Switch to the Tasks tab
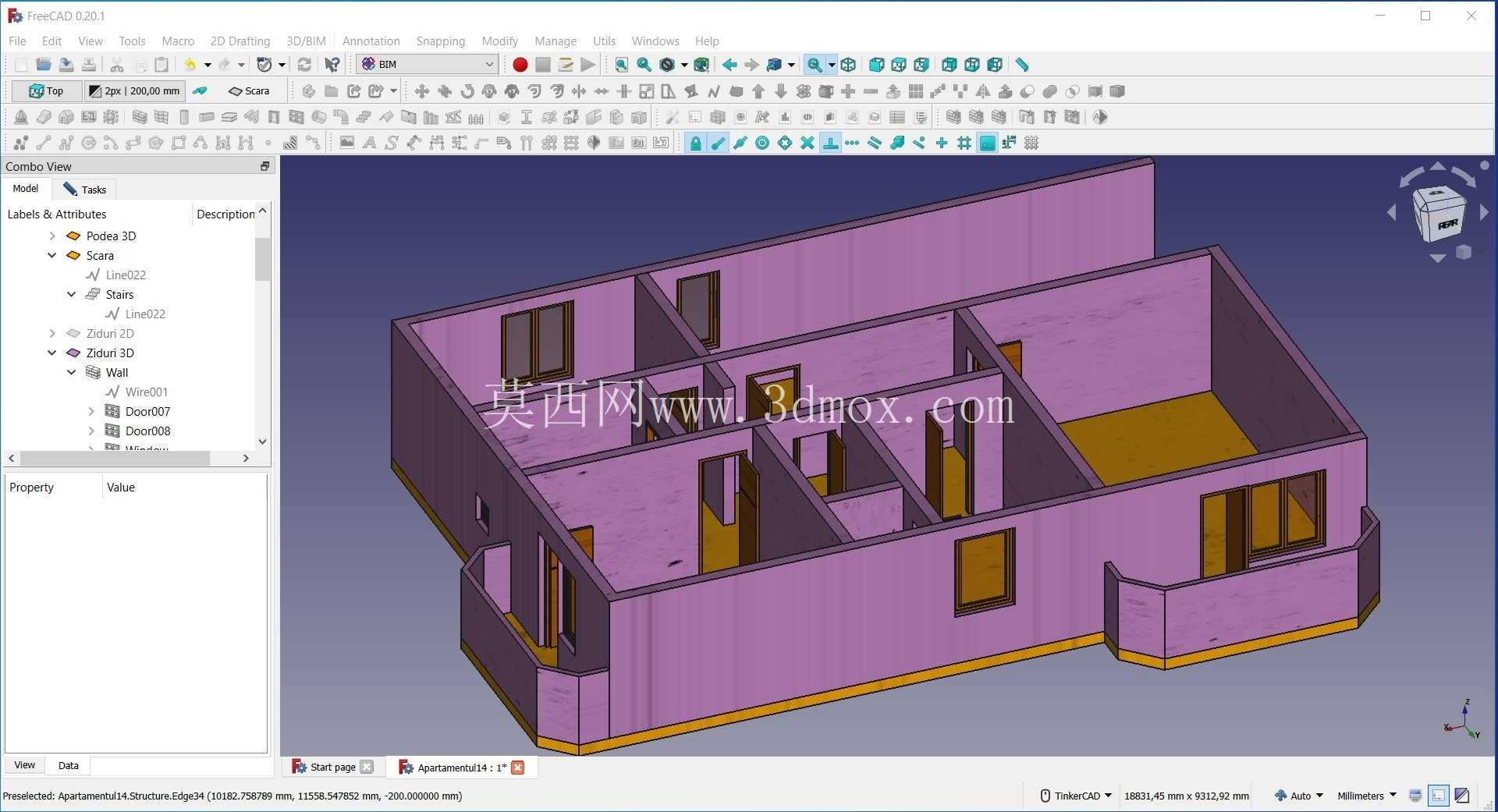This screenshot has height=812, width=1498. 85,189
